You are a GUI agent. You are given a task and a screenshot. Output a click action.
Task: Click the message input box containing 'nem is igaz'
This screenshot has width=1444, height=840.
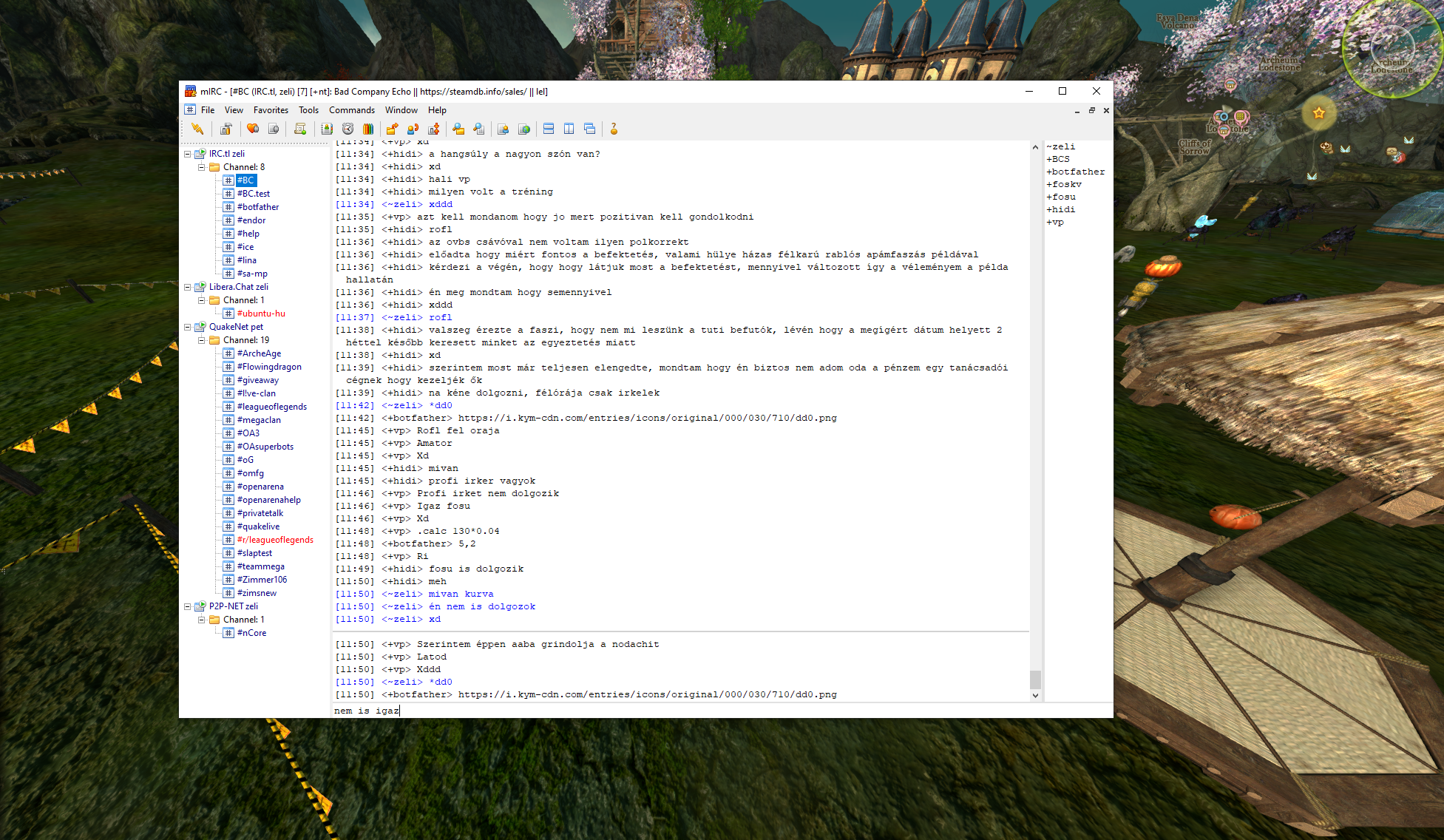click(722, 711)
